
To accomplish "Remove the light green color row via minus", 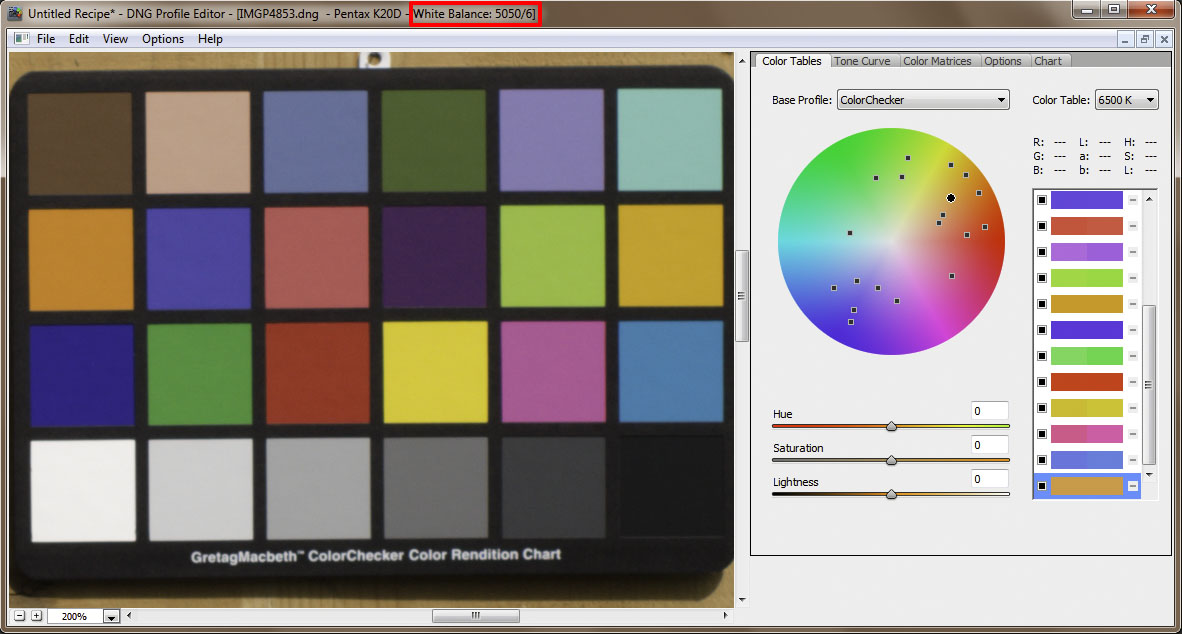I will click(1132, 356).
